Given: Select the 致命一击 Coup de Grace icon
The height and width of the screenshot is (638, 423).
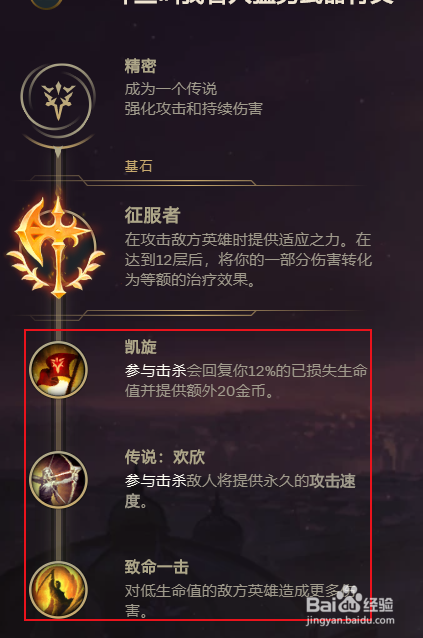Looking at the screenshot, I should pyautogui.click(x=59, y=590).
